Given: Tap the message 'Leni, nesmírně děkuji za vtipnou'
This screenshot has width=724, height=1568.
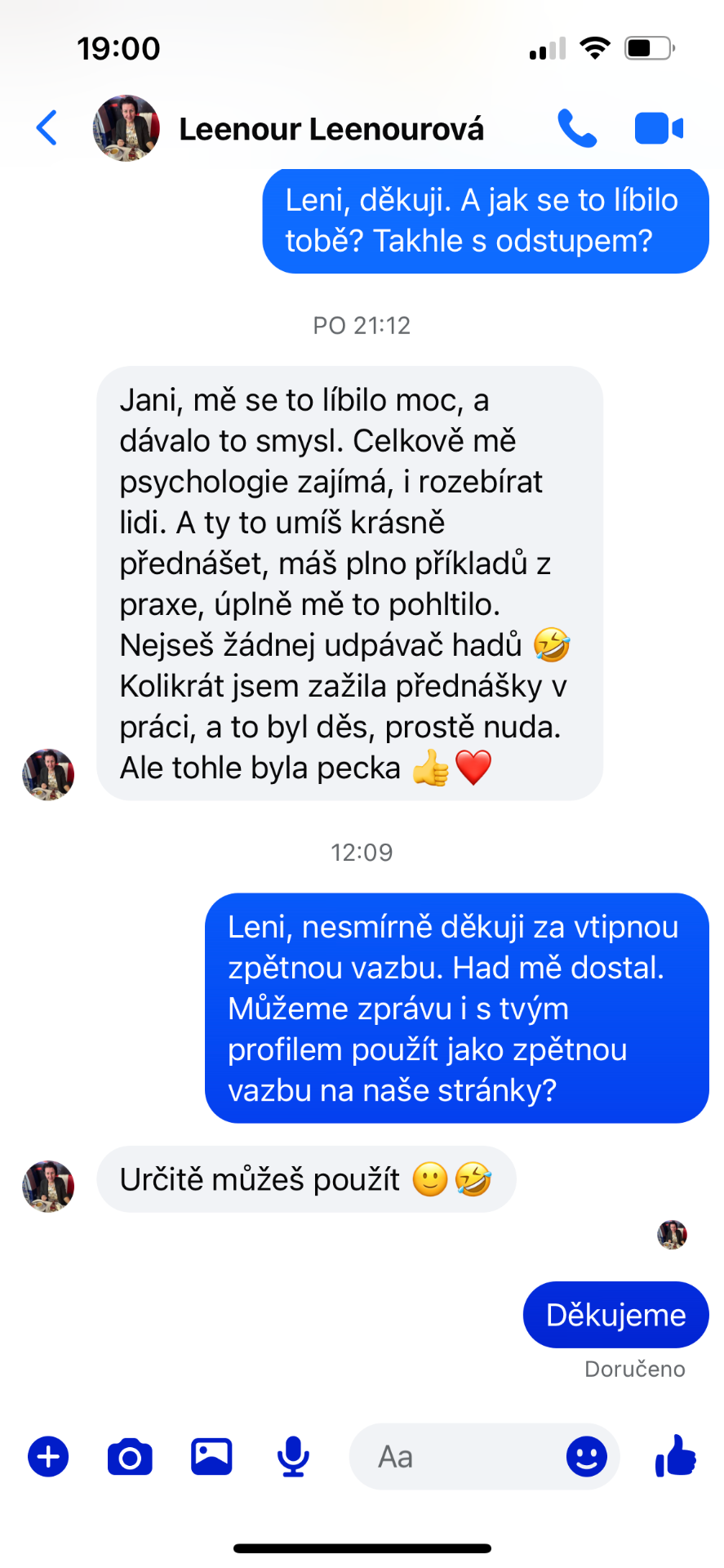Looking at the screenshot, I should [x=456, y=1008].
